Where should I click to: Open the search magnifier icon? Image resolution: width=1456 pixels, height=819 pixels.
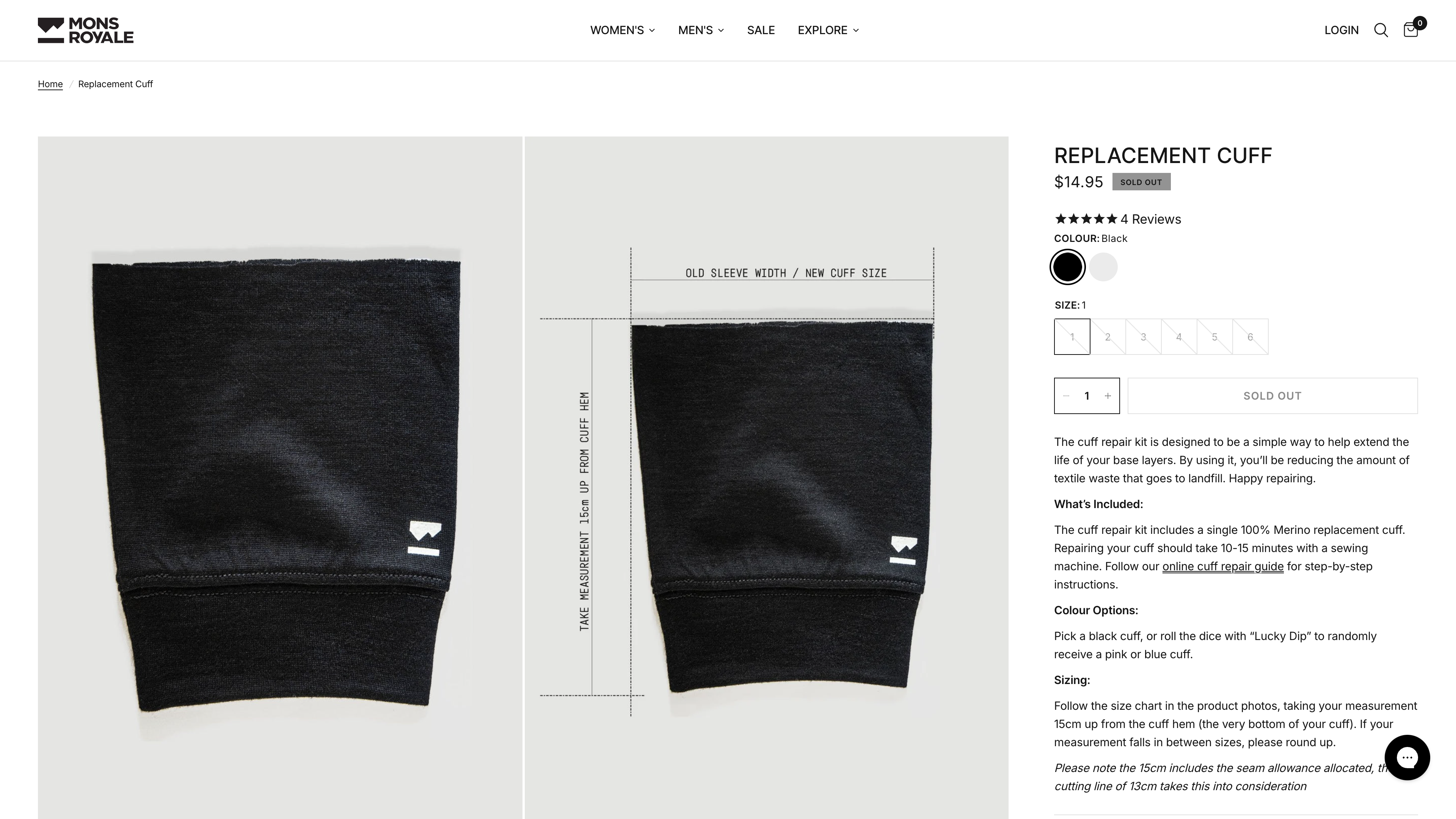[x=1381, y=30]
